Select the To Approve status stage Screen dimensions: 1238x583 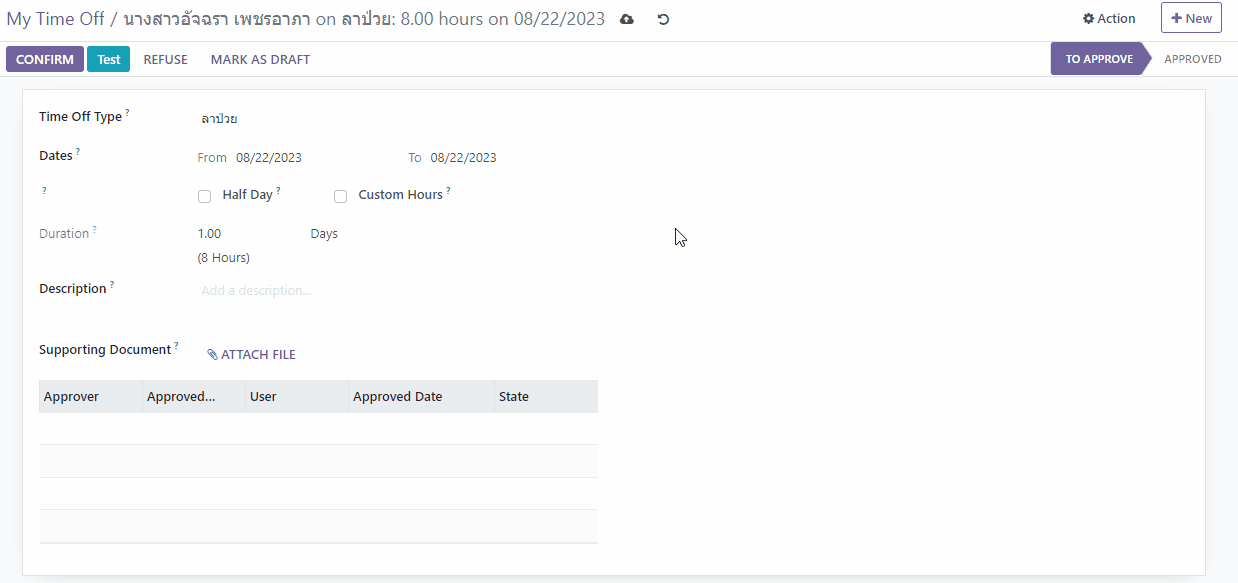tap(1098, 59)
